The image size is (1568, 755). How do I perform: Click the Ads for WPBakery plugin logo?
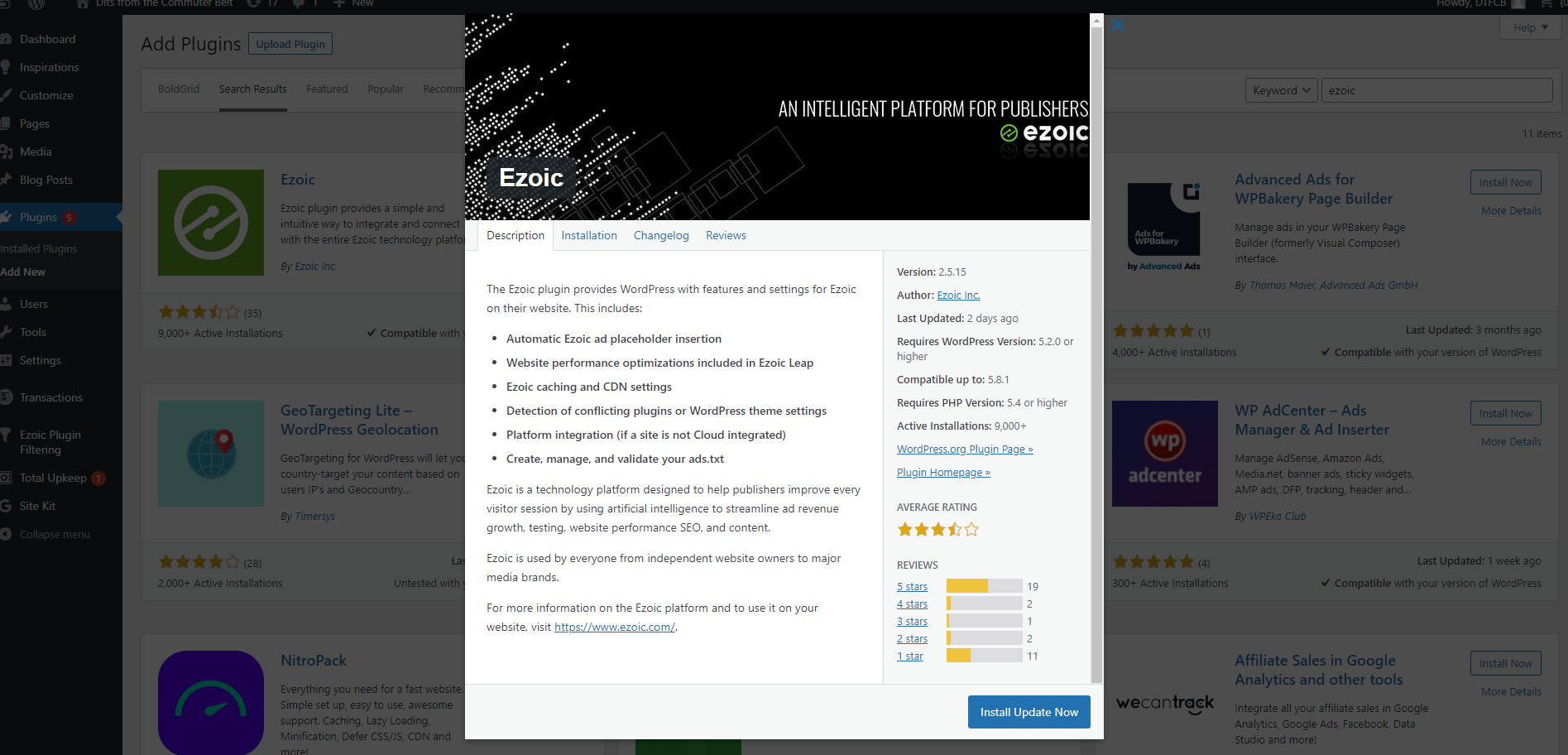pyautogui.click(x=1164, y=224)
